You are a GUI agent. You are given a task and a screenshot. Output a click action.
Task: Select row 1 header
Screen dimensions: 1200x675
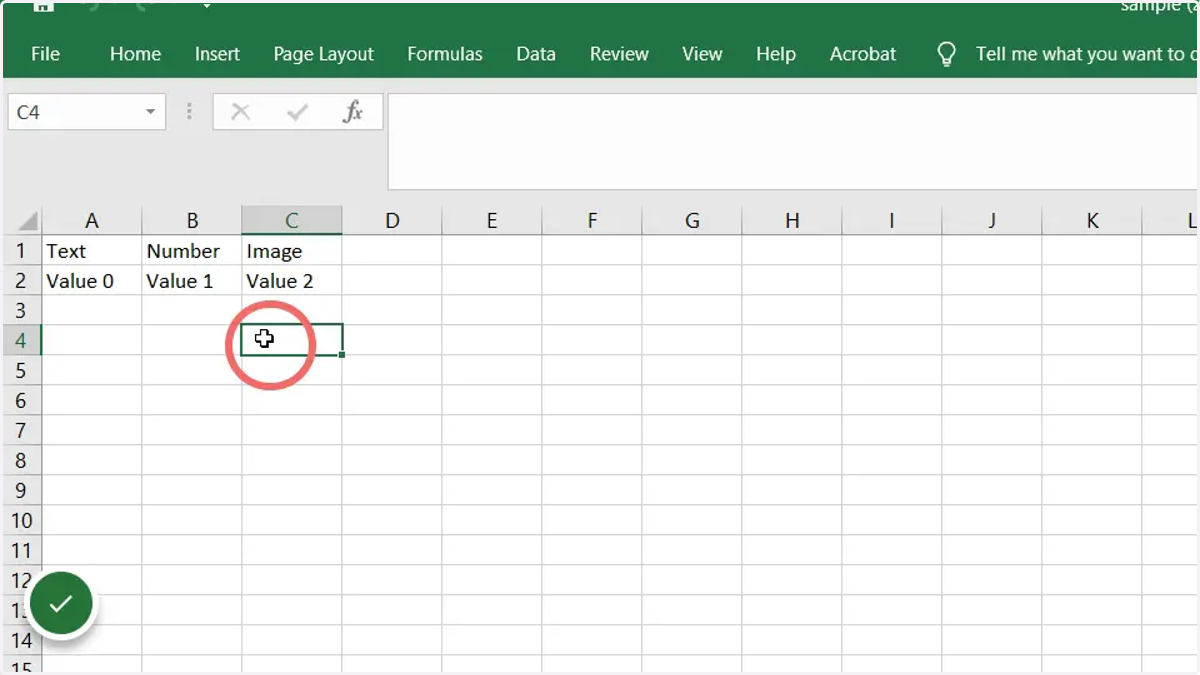[22, 251]
